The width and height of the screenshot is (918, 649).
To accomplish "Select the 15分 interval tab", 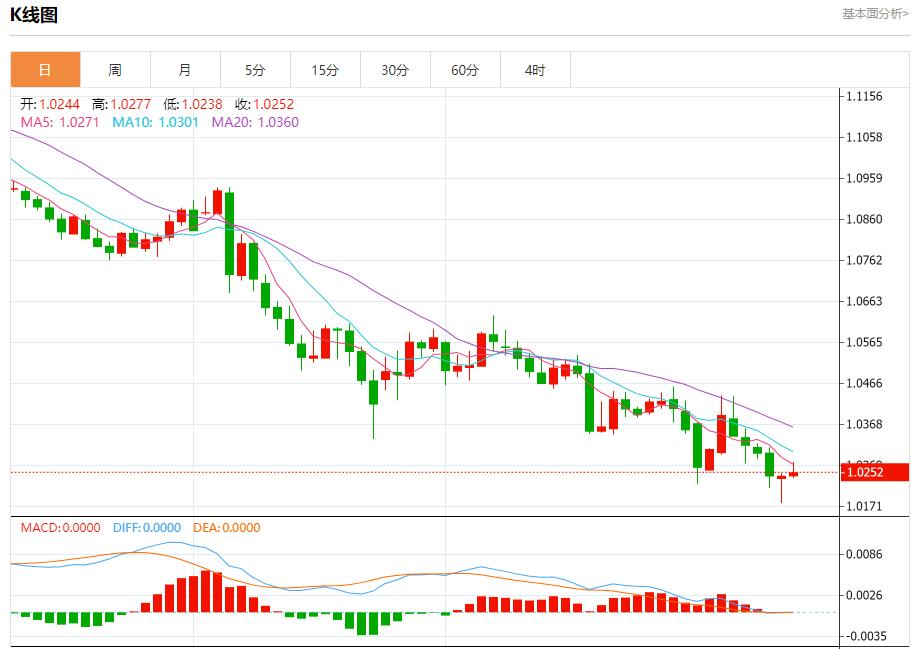I will tap(325, 70).
